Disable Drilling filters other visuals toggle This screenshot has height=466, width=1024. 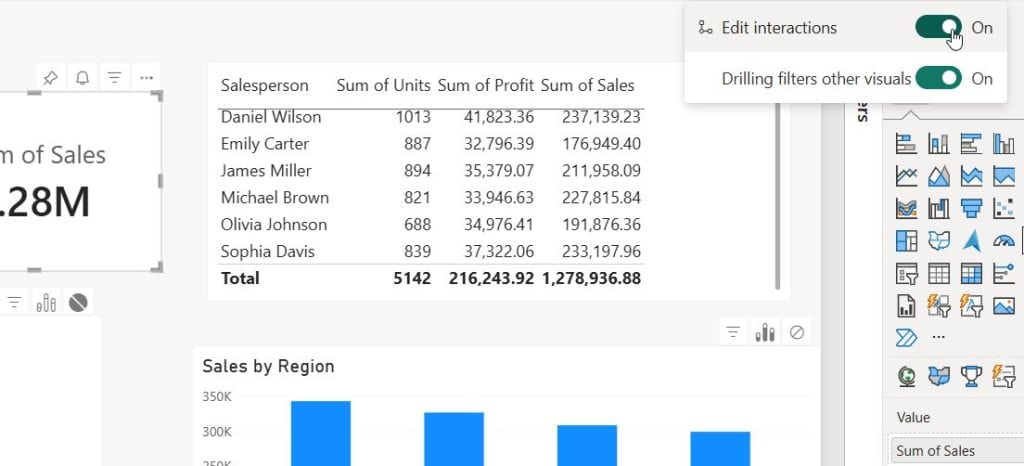point(938,78)
